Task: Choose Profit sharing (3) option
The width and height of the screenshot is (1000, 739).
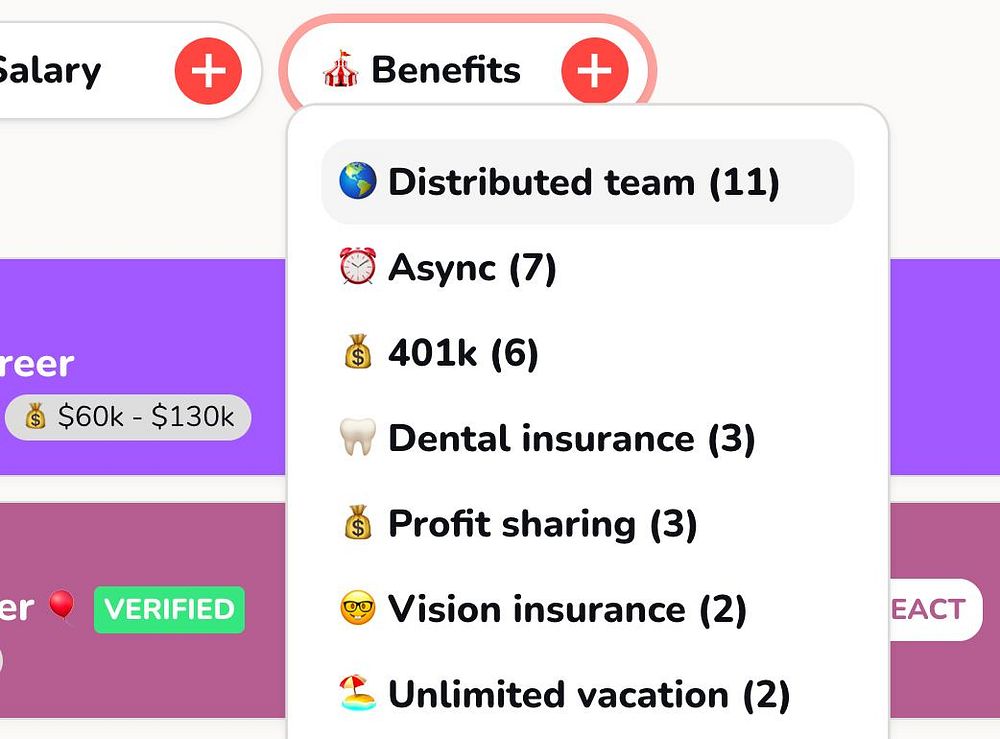Action: click(x=542, y=524)
